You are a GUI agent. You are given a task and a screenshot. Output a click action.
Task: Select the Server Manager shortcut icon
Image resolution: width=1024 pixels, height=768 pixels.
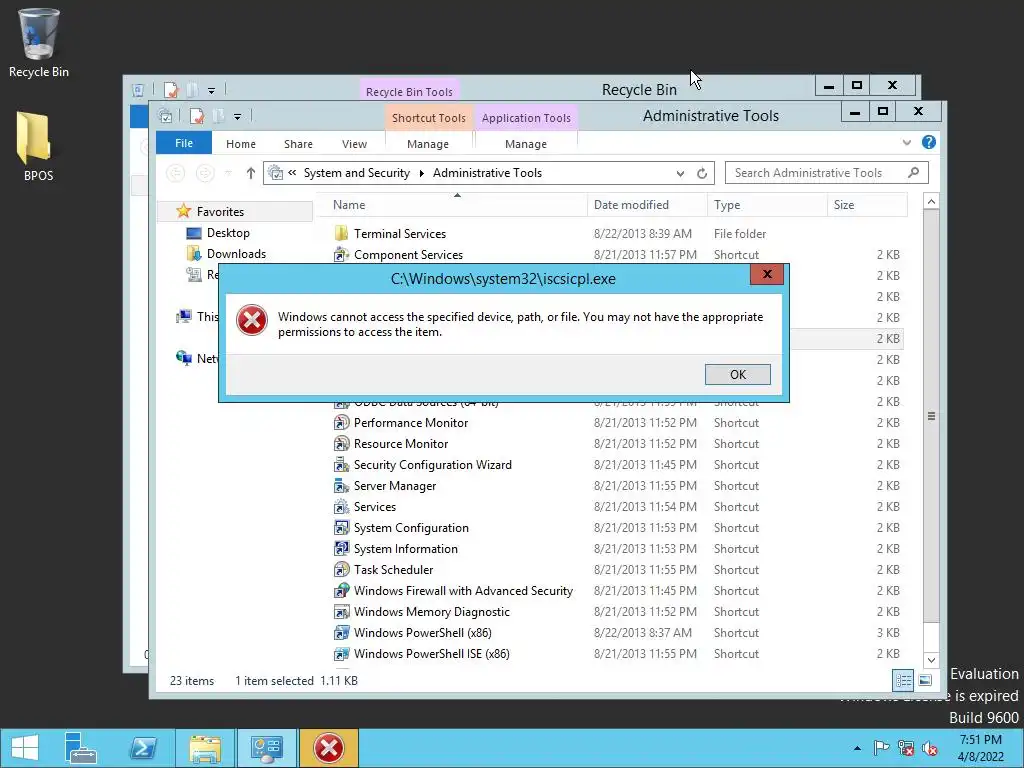(341, 485)
